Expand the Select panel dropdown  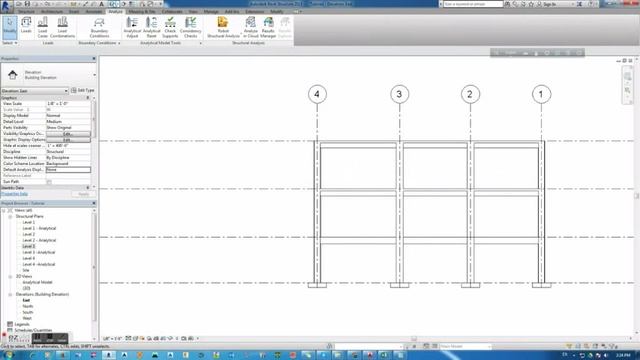10,43
